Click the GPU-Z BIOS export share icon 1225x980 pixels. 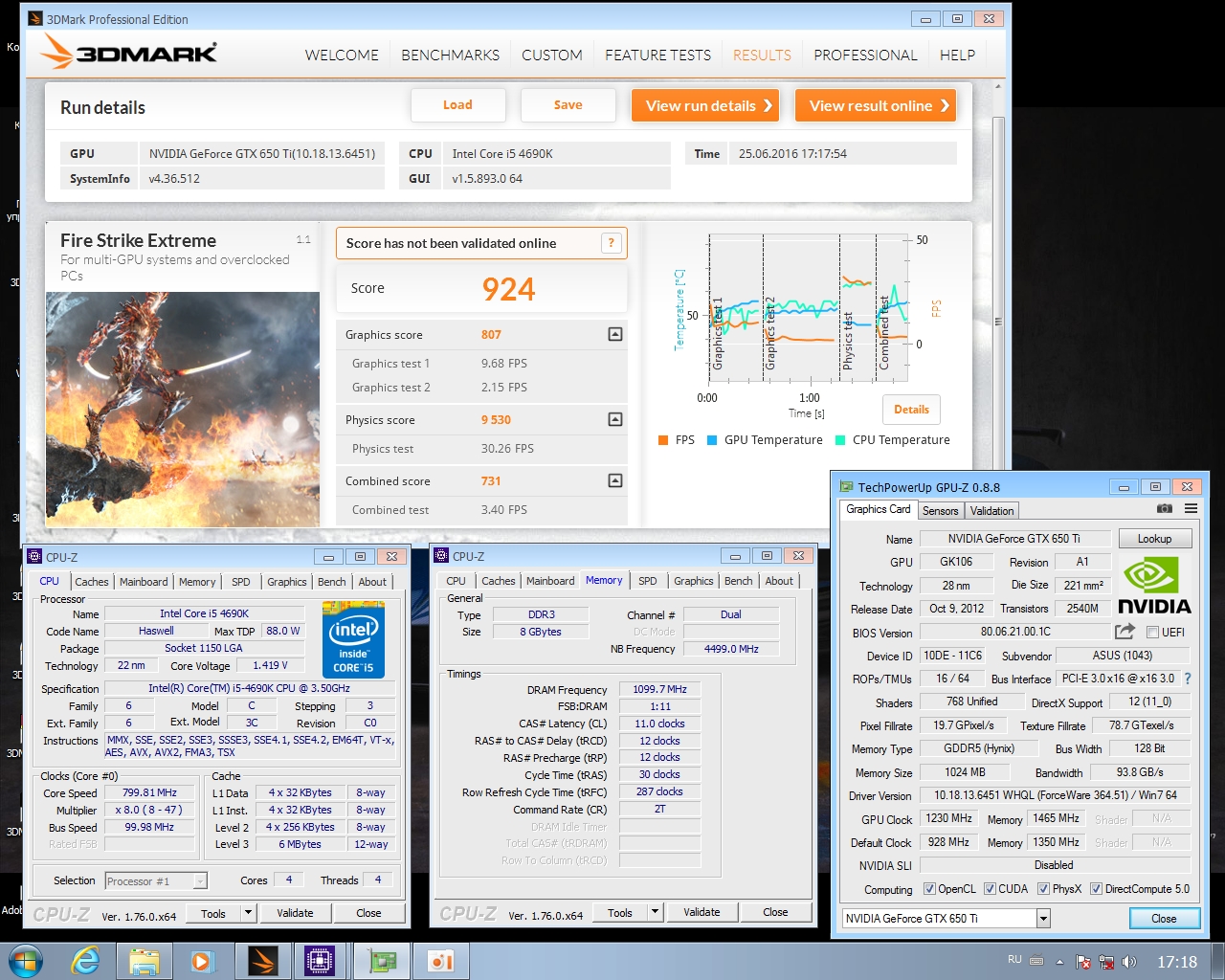pyautogui.click(x=1125, y=632)
